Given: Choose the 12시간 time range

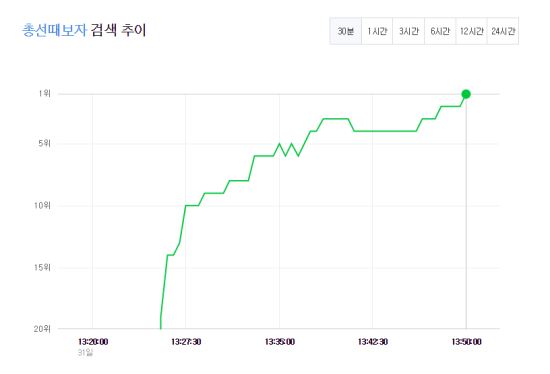Looking at the screenshot, I should tap(471, 31).
